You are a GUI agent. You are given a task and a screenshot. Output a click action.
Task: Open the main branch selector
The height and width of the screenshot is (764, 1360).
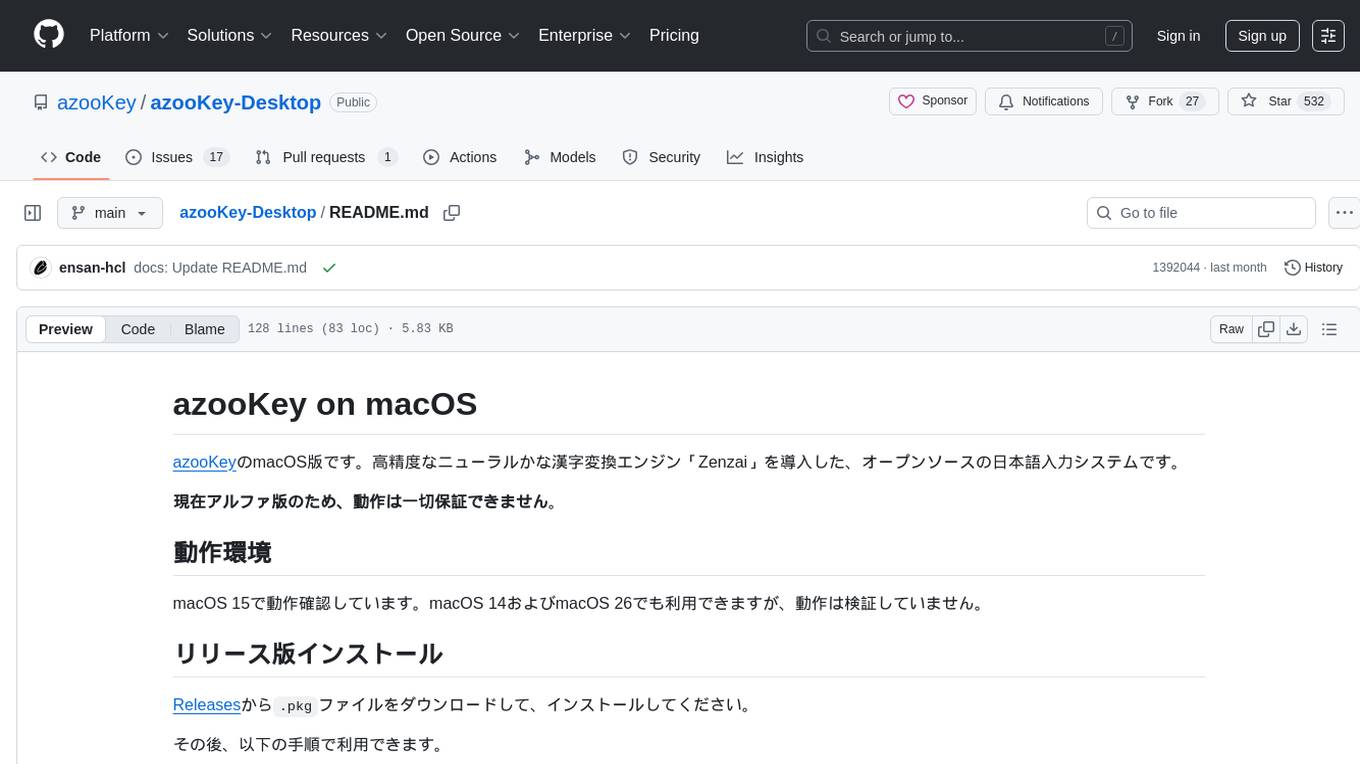pos(109,213)
